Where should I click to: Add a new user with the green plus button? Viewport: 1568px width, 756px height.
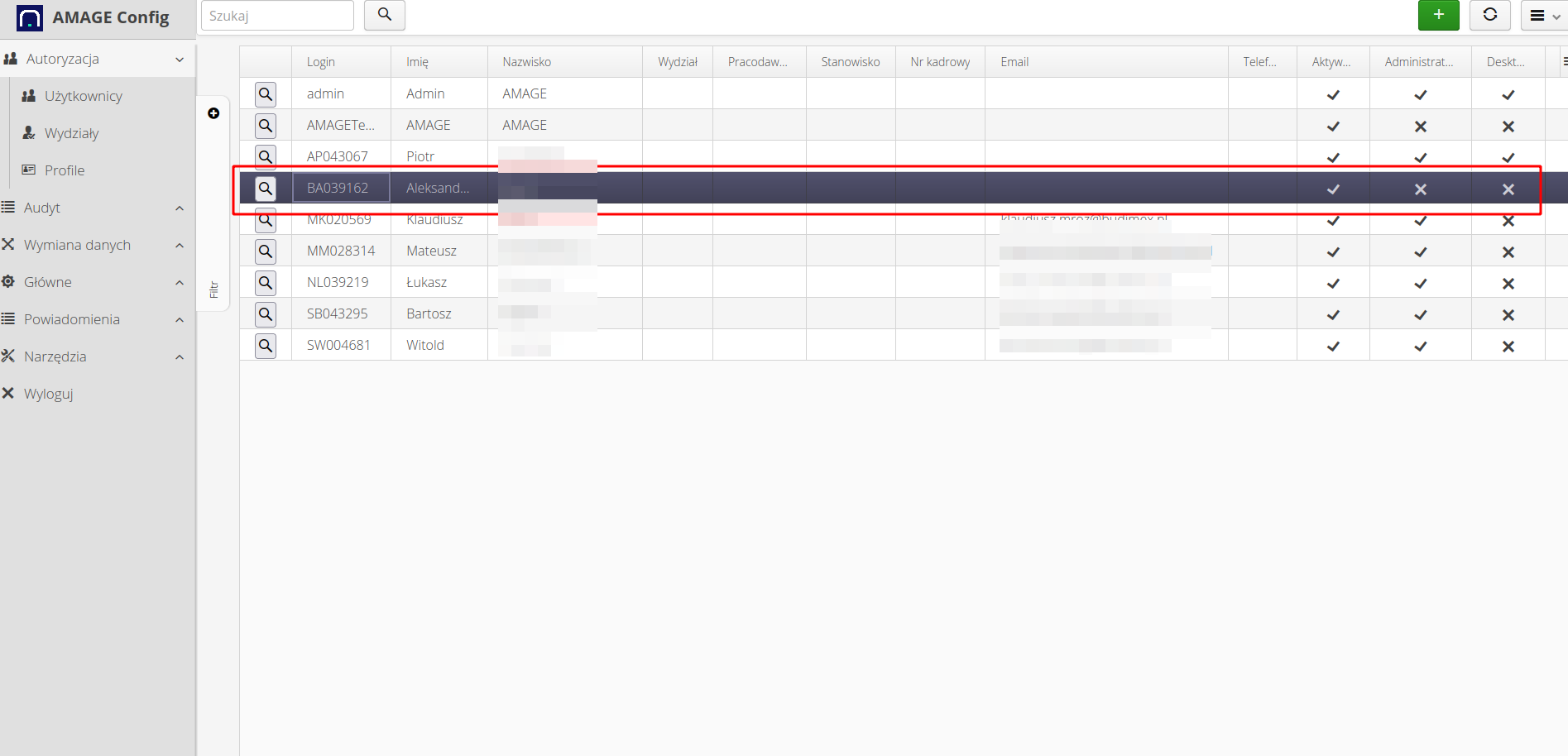(1438, 15)
